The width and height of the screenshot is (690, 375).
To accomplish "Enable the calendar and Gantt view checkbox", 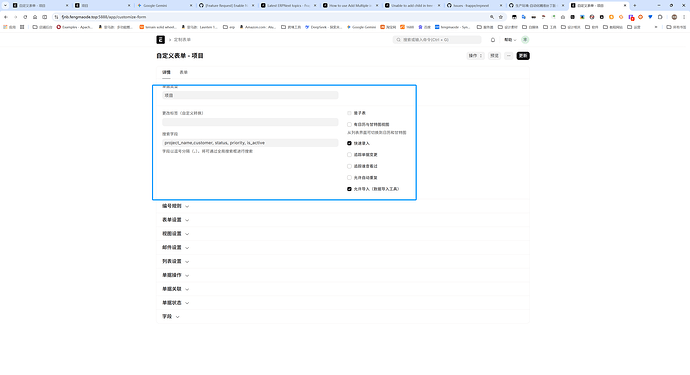I will click(349, 125).
